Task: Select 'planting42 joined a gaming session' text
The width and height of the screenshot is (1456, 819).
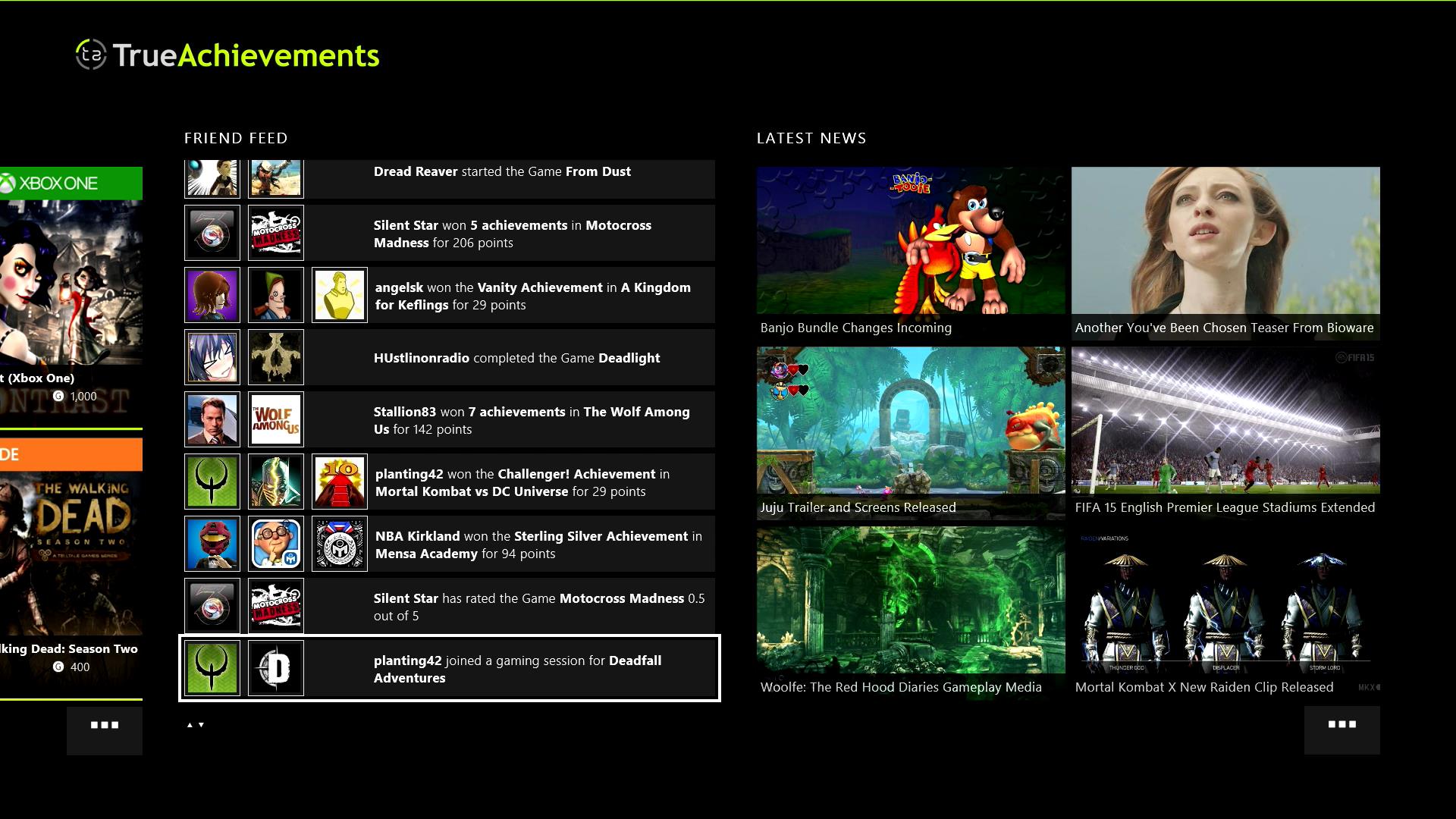Action: tap(517, 669)
